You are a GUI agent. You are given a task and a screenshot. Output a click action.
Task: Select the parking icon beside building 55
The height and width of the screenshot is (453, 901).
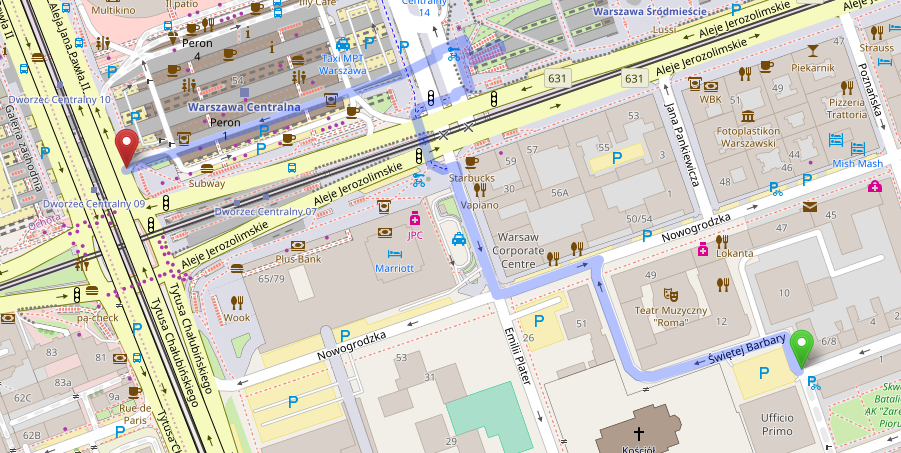[x=617, y=158]
